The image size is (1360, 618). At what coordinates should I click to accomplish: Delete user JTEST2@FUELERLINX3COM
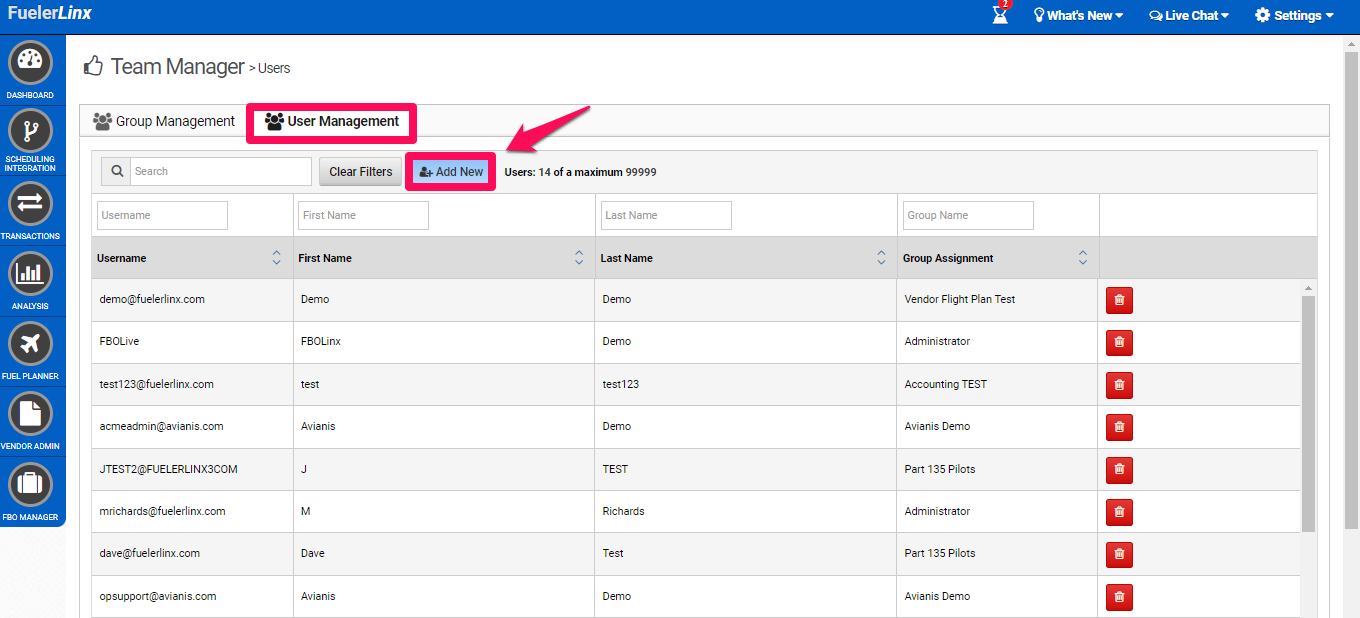pos(1119,469)
